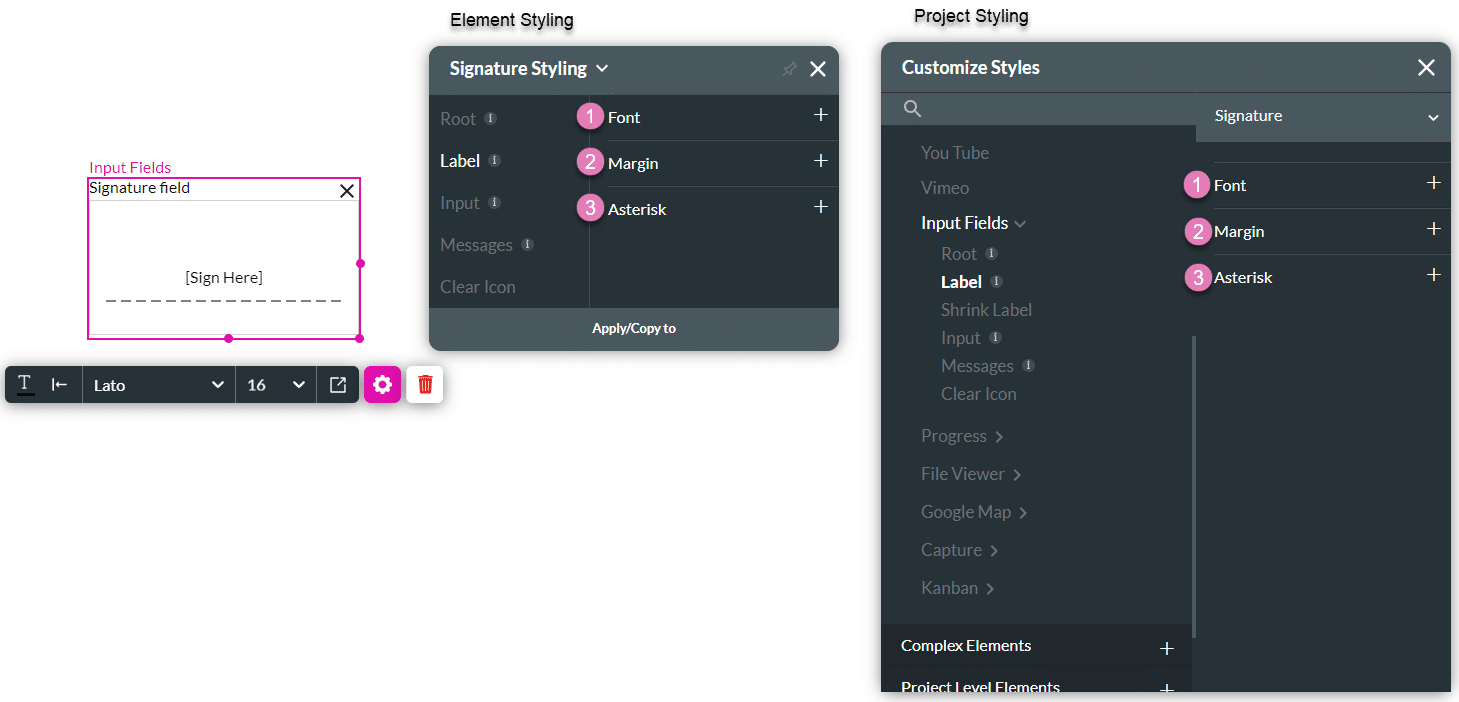Open settings with the pink gear icon
This screenshot has height=702, width=1459.
click(382, 385)
